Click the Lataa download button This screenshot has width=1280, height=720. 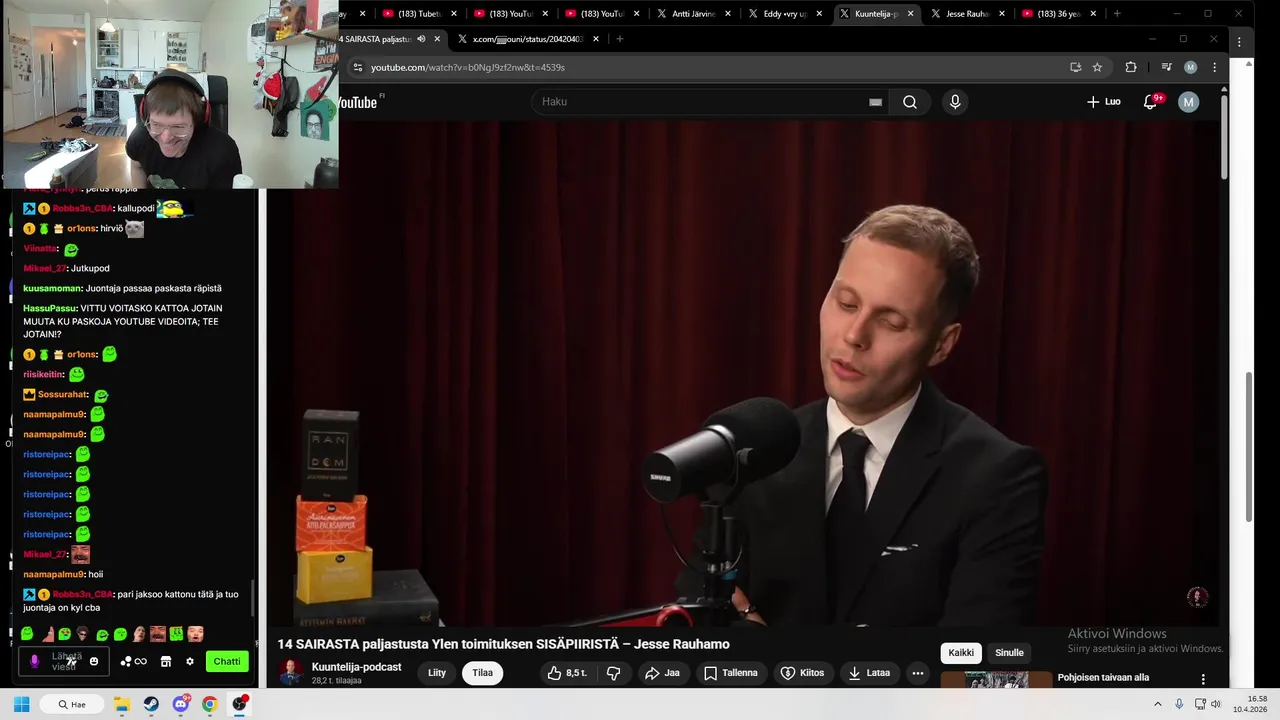pos(868,673)
